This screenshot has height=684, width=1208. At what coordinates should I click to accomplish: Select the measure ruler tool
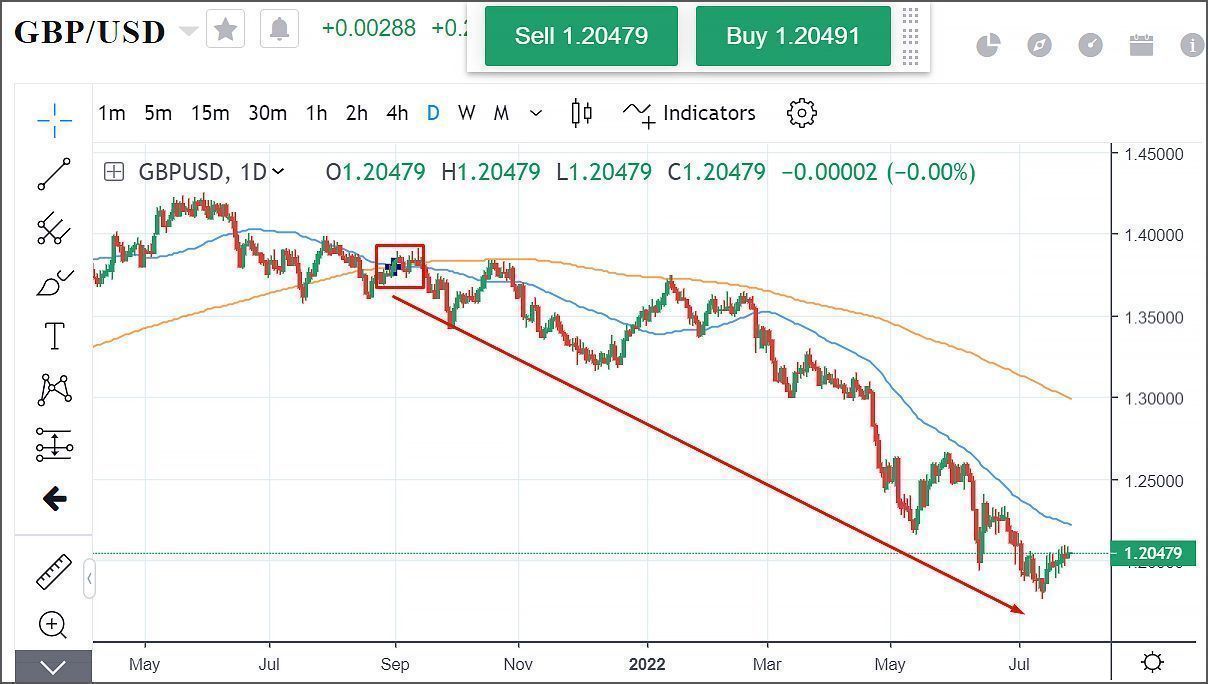pyautogui.click(x=54, y=572)
